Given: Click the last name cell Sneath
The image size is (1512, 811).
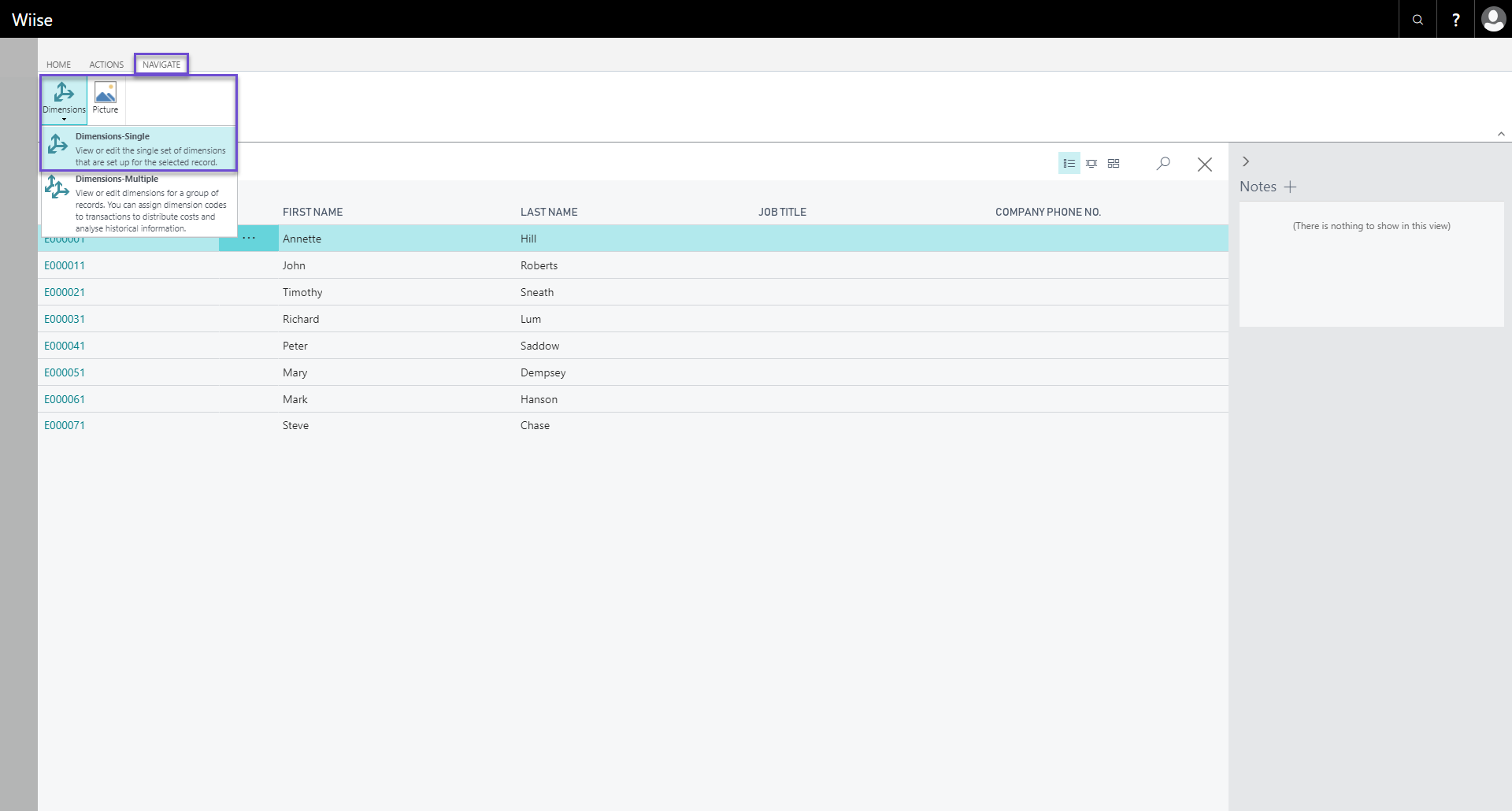Looking at the screenshot, I should pos(537,292).
